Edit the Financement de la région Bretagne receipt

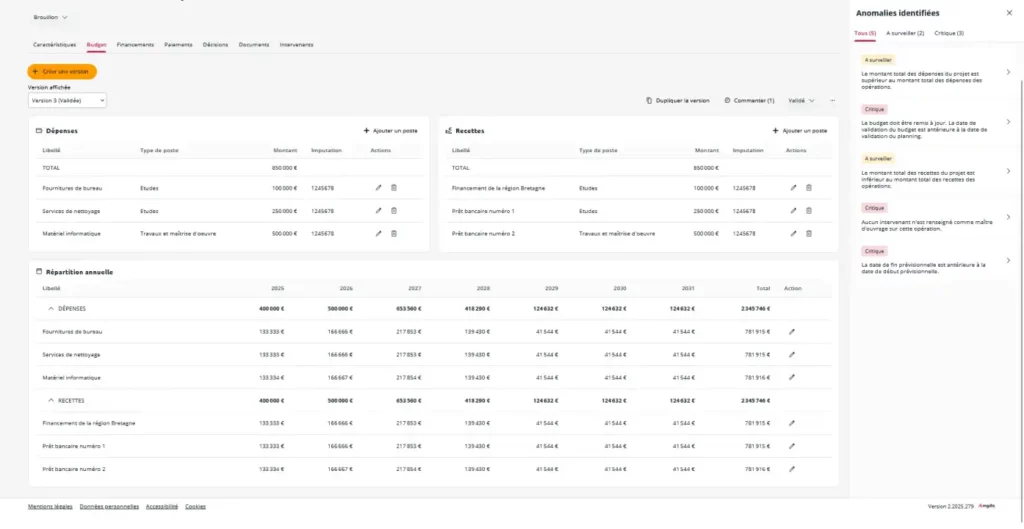pyautogui.click(x=793, y=188)
